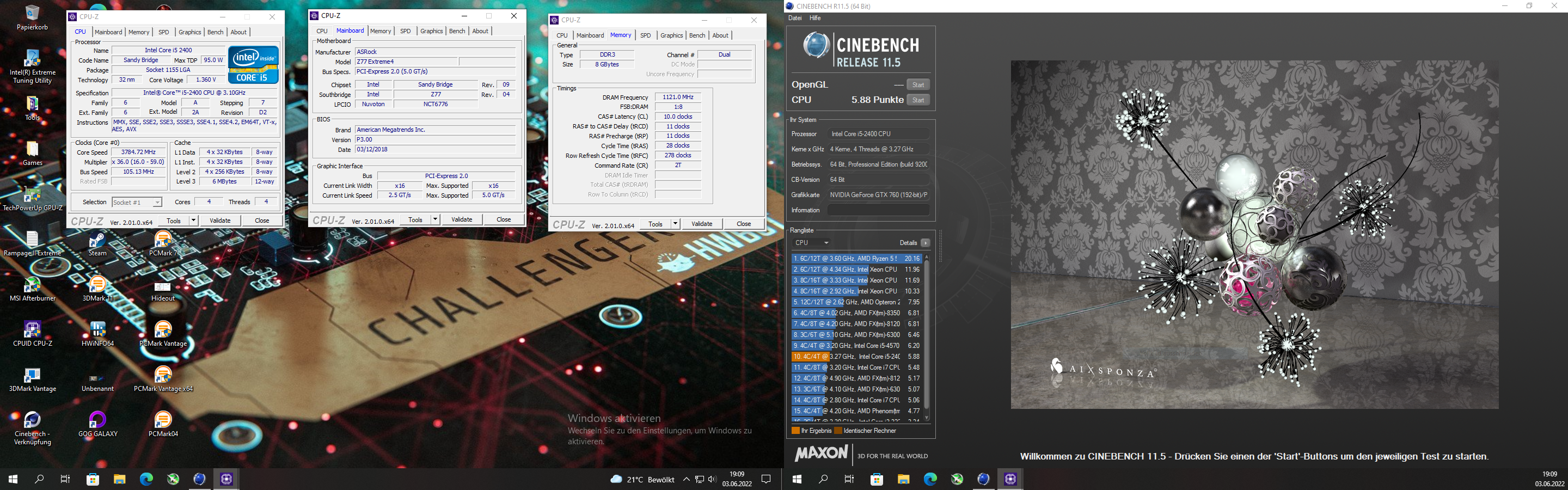Select highlighted ranking row 10 Intel Core i5-2400
Screen dimensions: 1568x490
pos(856,357)
